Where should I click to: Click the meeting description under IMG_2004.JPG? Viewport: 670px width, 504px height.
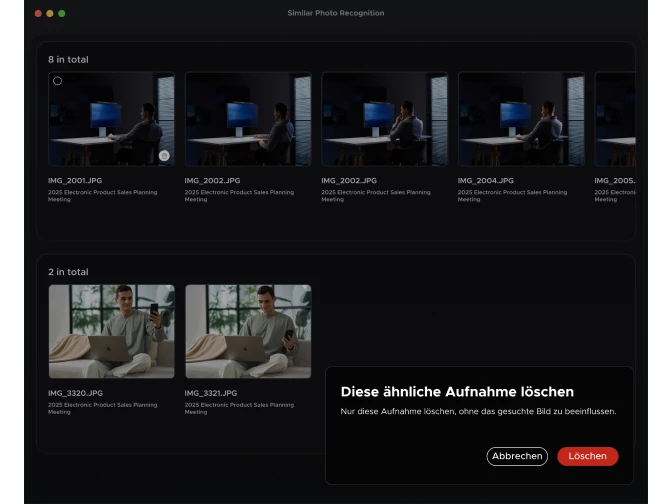[x=512, y=196]
